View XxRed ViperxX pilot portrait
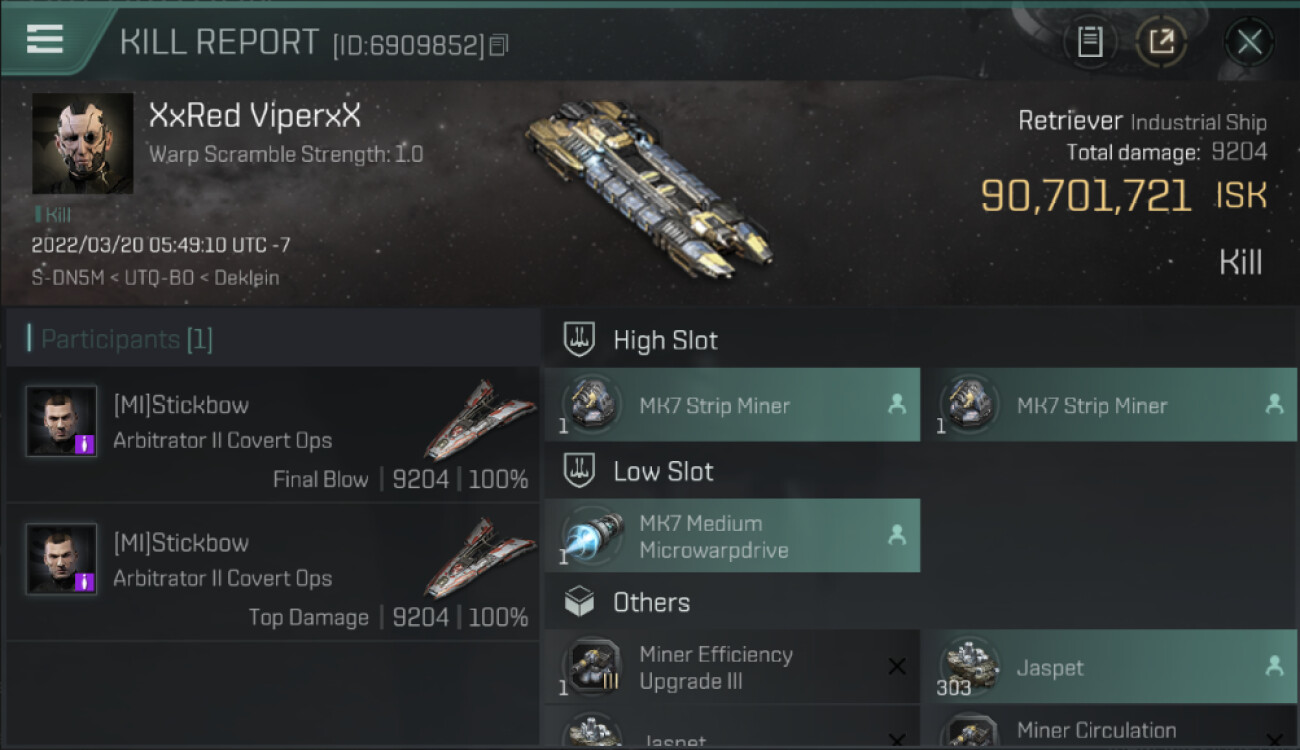The width and height of the screenshot is (1300, 750). (82, 143)
